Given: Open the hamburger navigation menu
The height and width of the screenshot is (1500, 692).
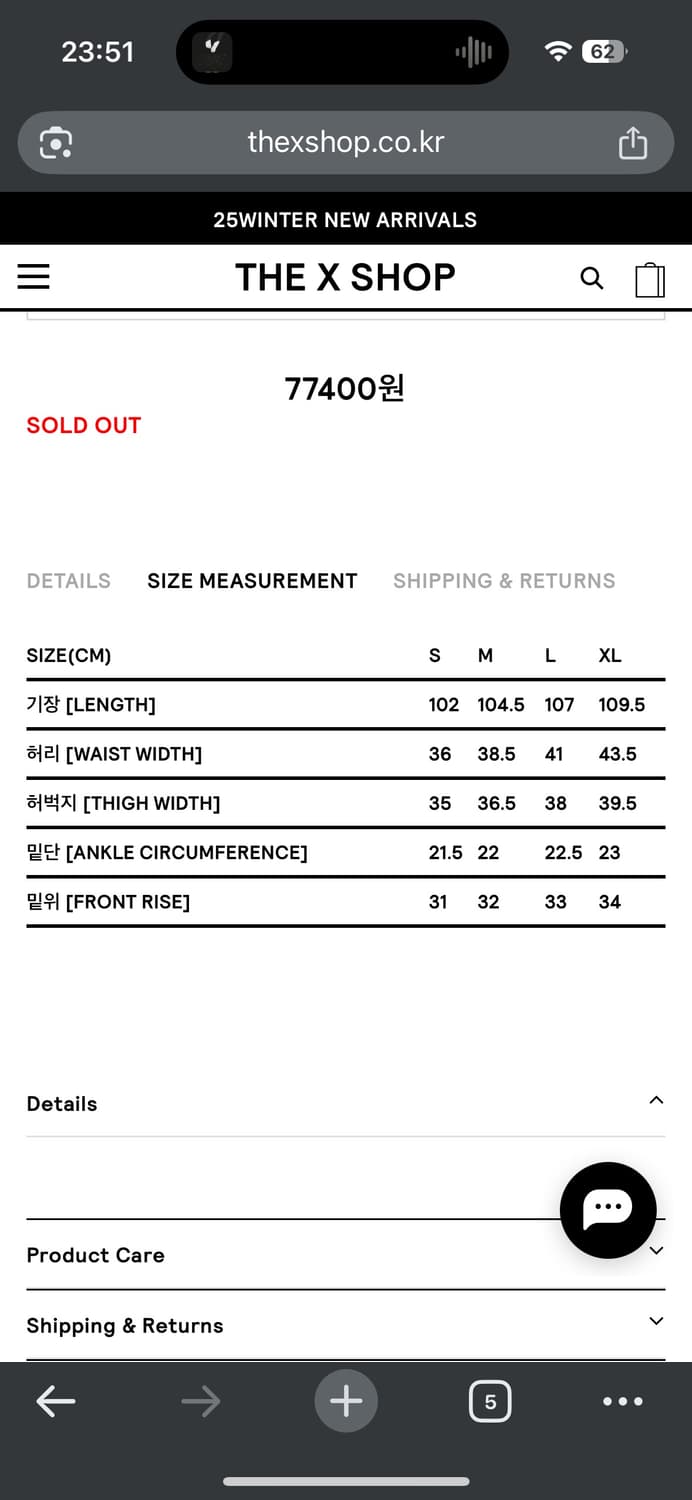Looking at the screenshot, I should 34,277.
